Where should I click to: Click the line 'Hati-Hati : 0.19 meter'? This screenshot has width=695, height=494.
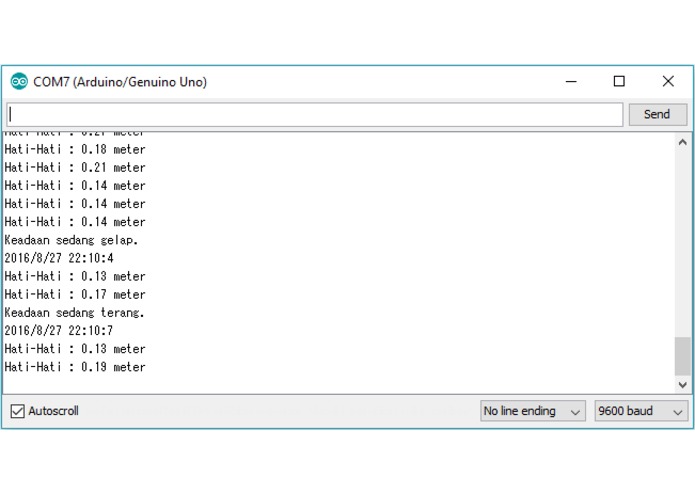pyautogui.click(x=75, y=367)
